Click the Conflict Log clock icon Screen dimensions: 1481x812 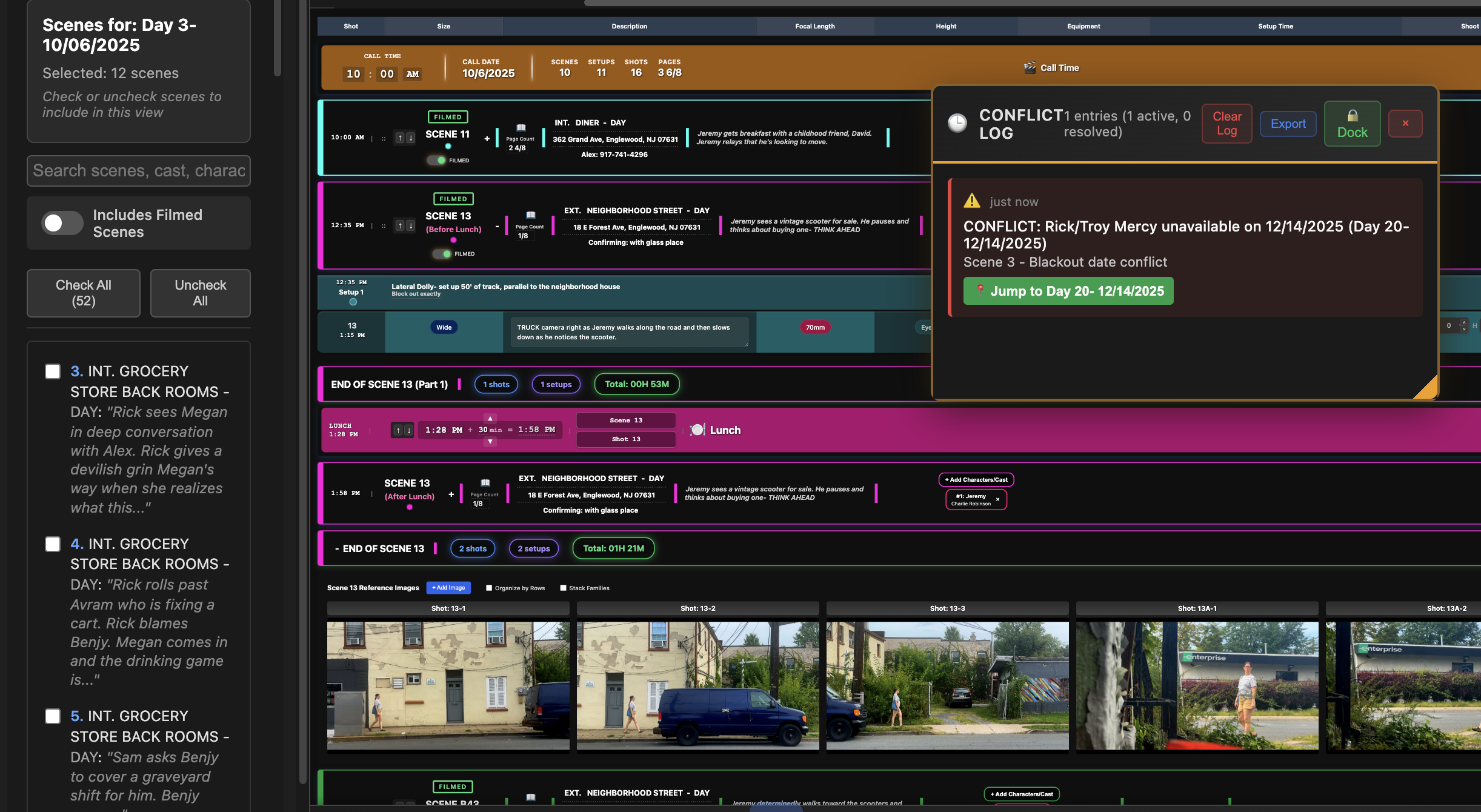pyautogui.click(x=957, y=123)
